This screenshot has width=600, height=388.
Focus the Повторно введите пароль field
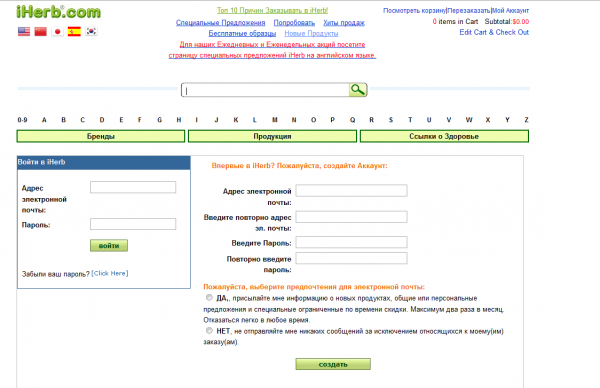click(x=351, y=258)
